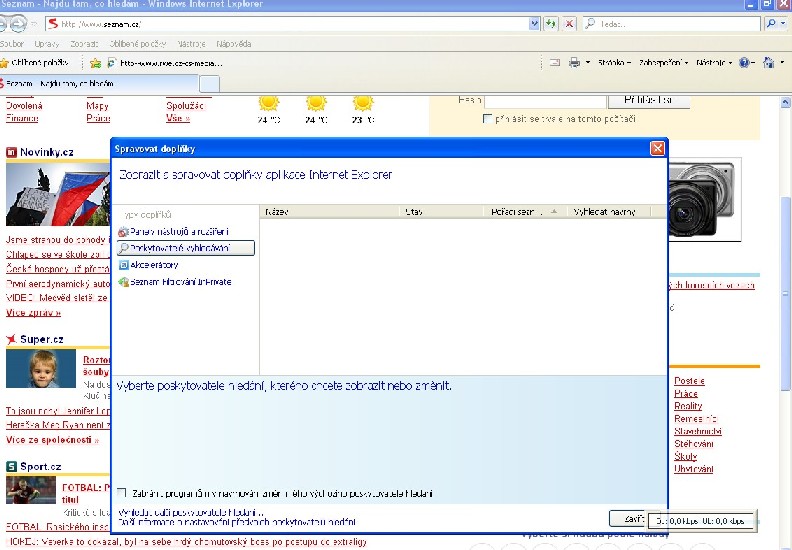Open the Stěhování link on the right
The height and width of the screenshot is (550, 792).
tap(694, 444)
